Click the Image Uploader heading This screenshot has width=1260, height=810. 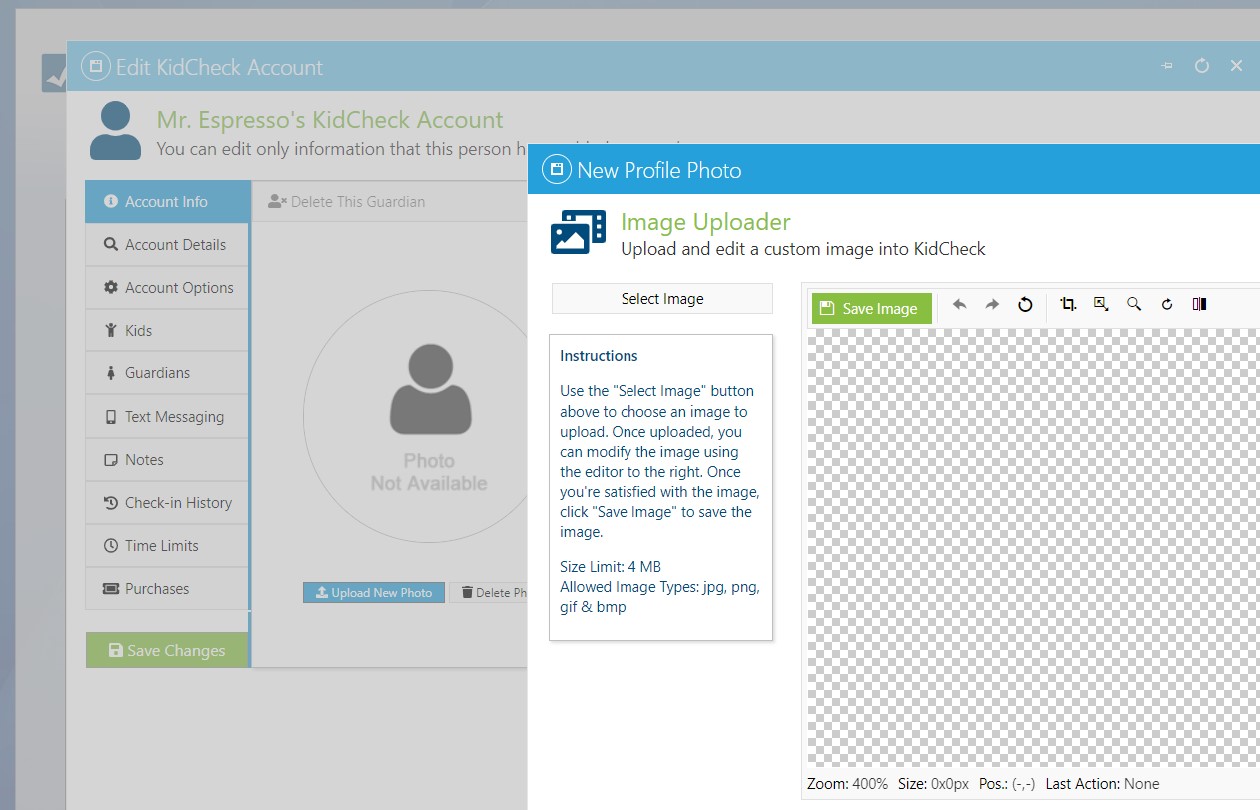(706, 222)
